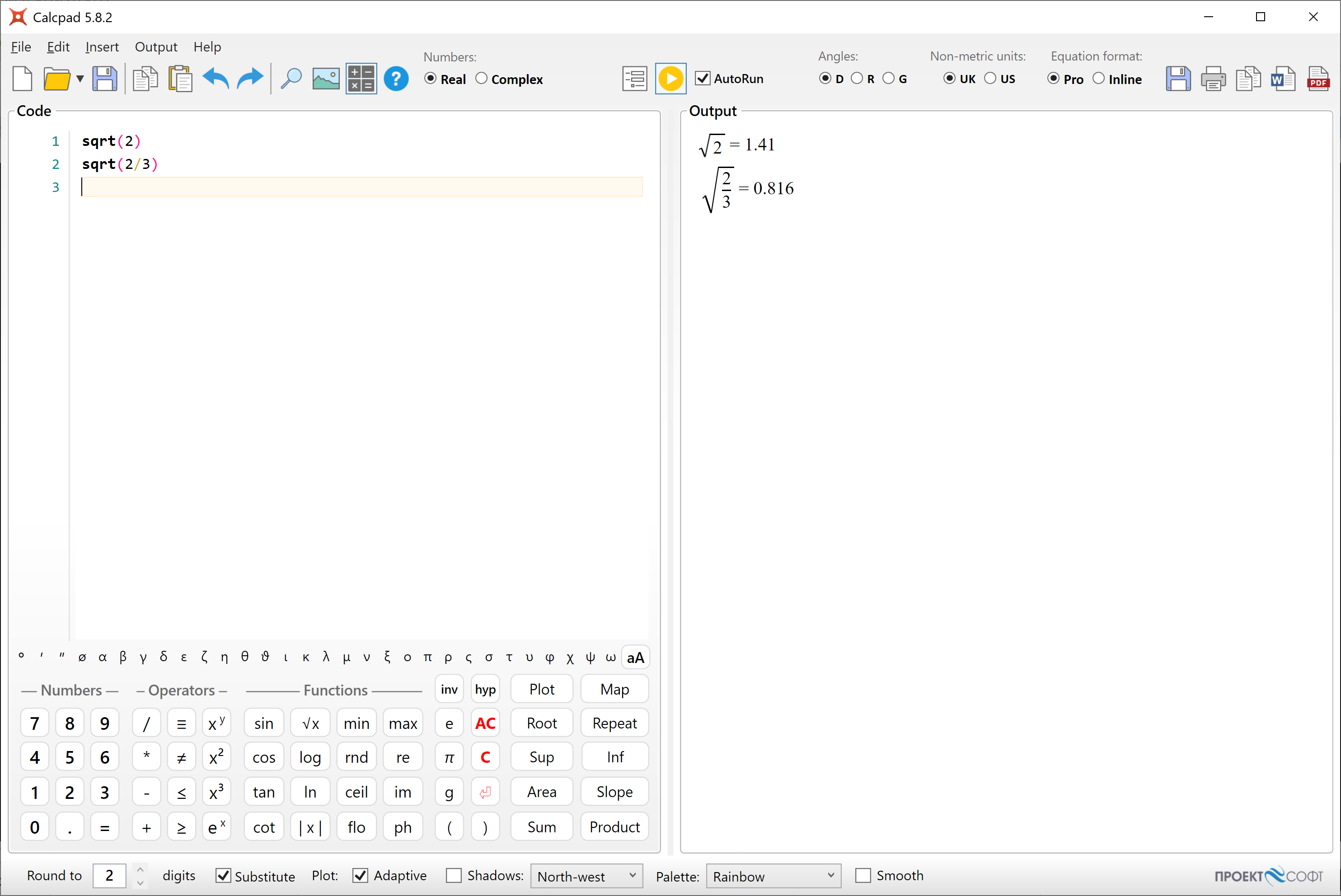Insert Greek letter alpha
The image size is (1341, 896).
(102, 657)
